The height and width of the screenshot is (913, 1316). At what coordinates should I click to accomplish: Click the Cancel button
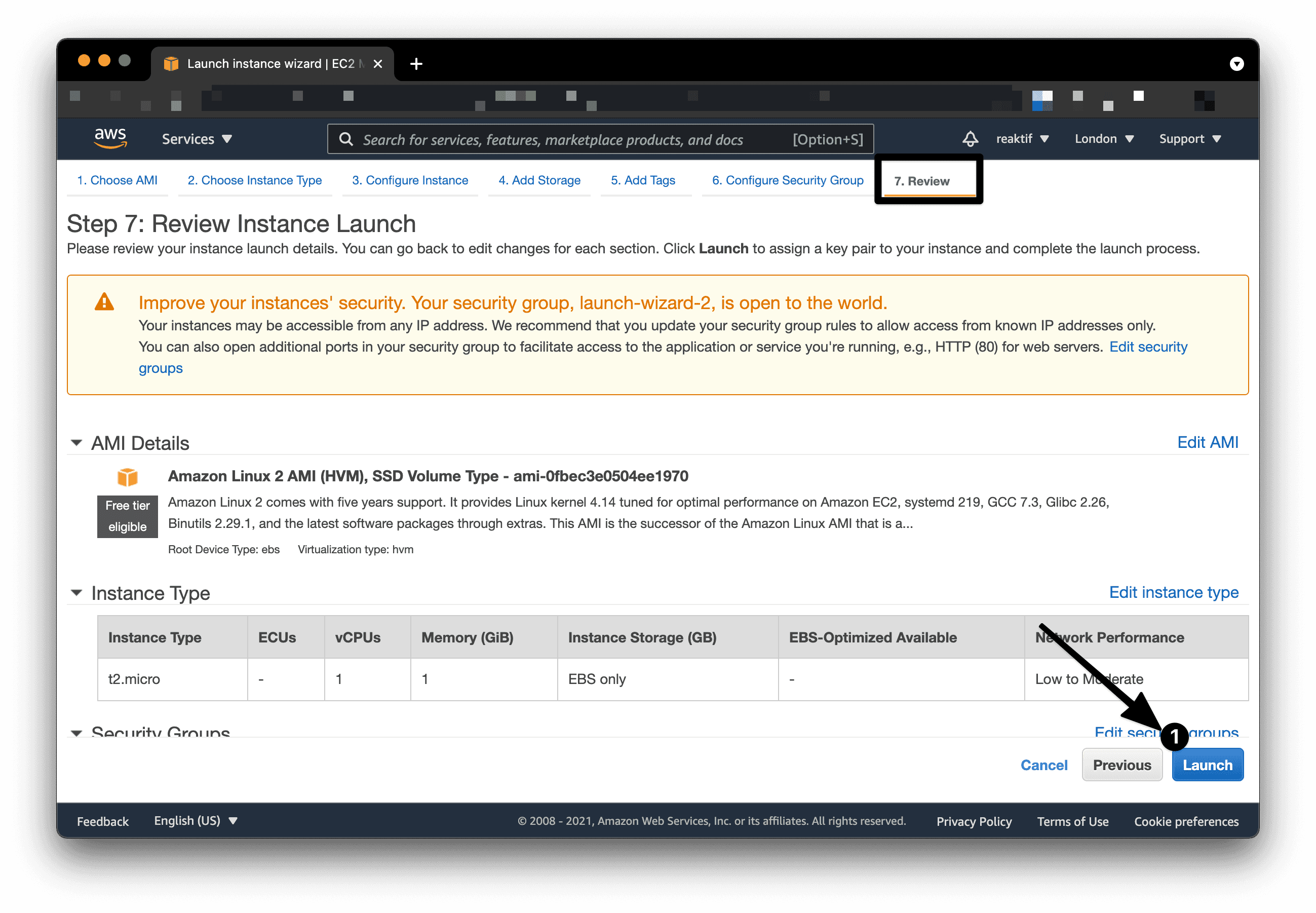pos(1045,765)
